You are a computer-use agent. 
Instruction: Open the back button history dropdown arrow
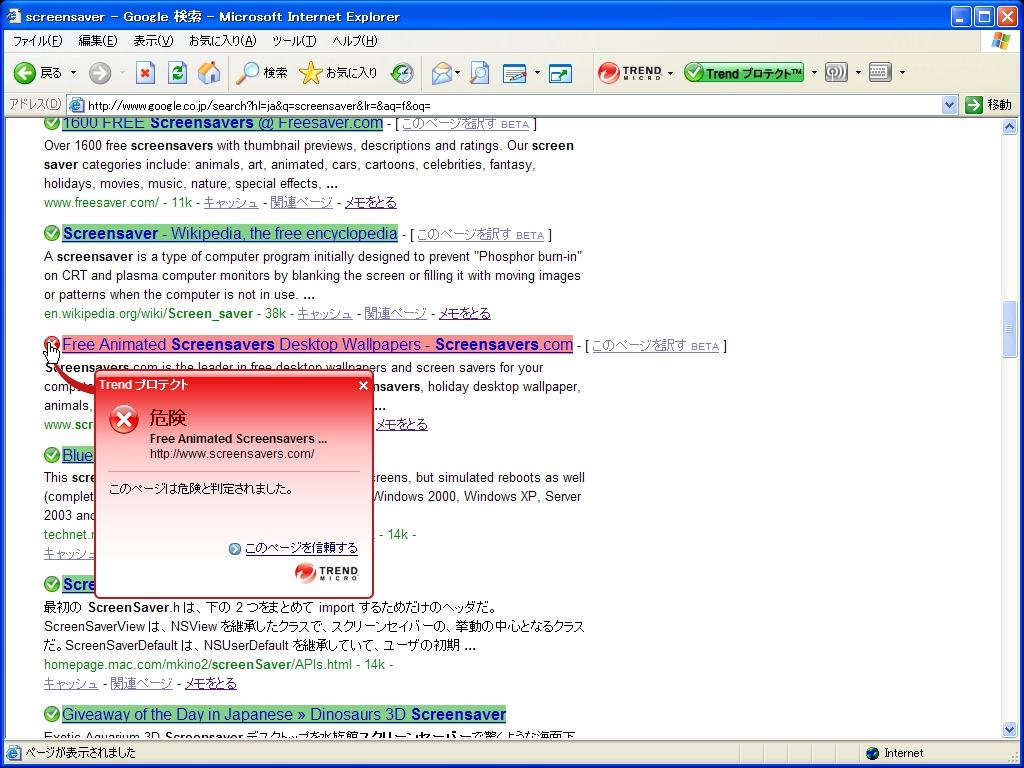coord(73,72)
